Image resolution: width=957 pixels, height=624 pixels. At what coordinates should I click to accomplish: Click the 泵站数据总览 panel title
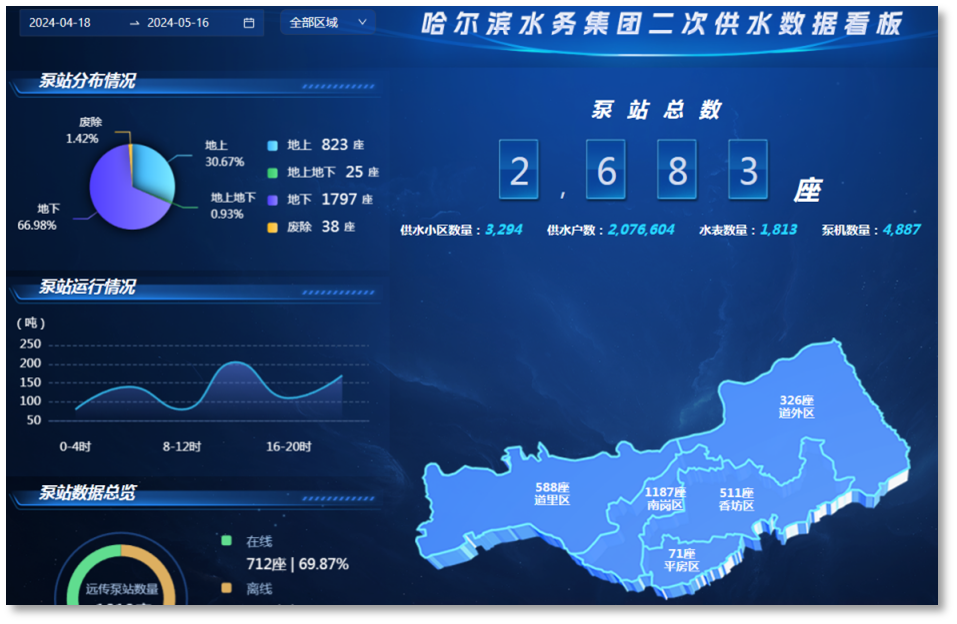coord(87,492)
